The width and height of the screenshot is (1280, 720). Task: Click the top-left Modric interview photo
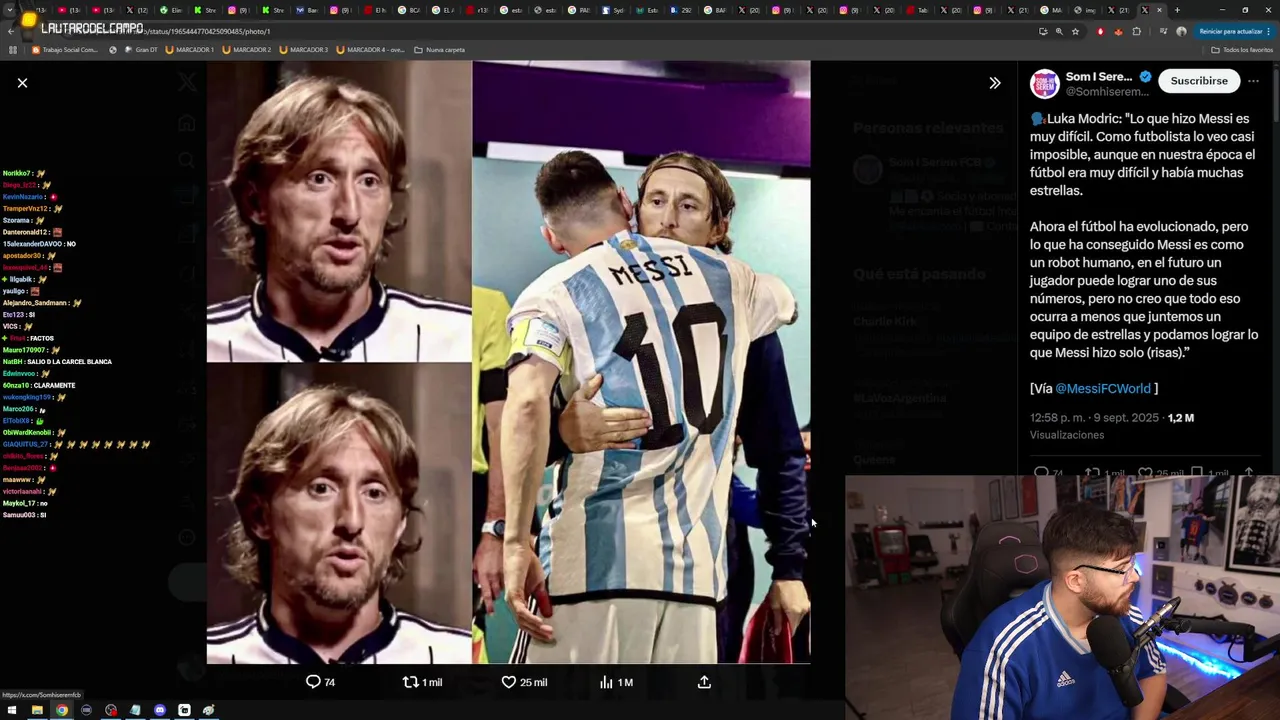click(339, 211)
